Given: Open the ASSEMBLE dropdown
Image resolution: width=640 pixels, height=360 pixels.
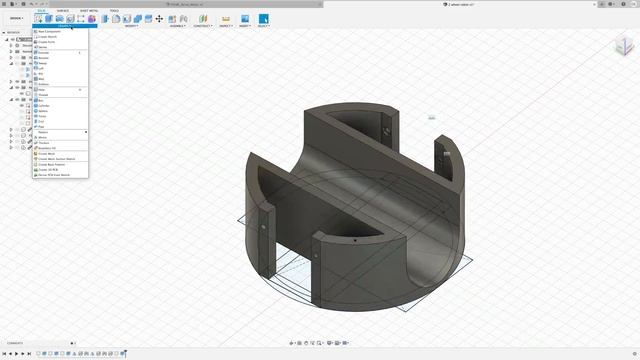Looking at the screenshot, I should 178,26.
